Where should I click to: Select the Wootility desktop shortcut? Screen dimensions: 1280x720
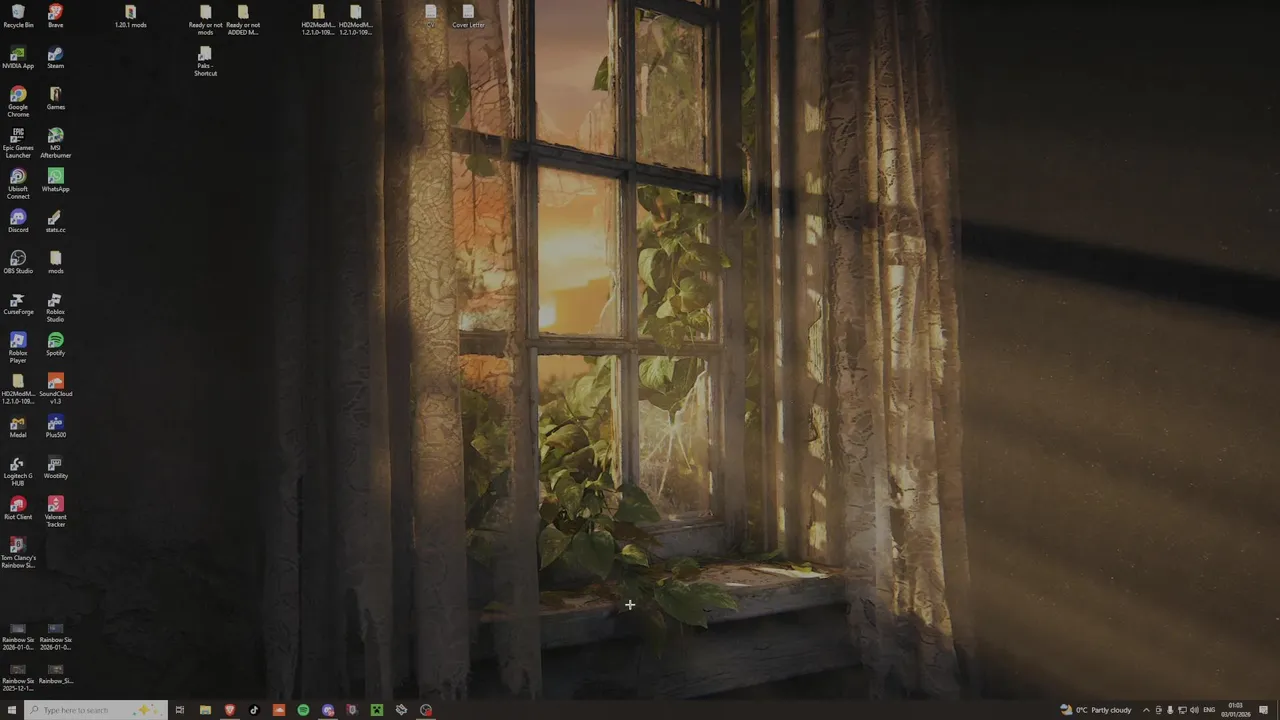55,467
